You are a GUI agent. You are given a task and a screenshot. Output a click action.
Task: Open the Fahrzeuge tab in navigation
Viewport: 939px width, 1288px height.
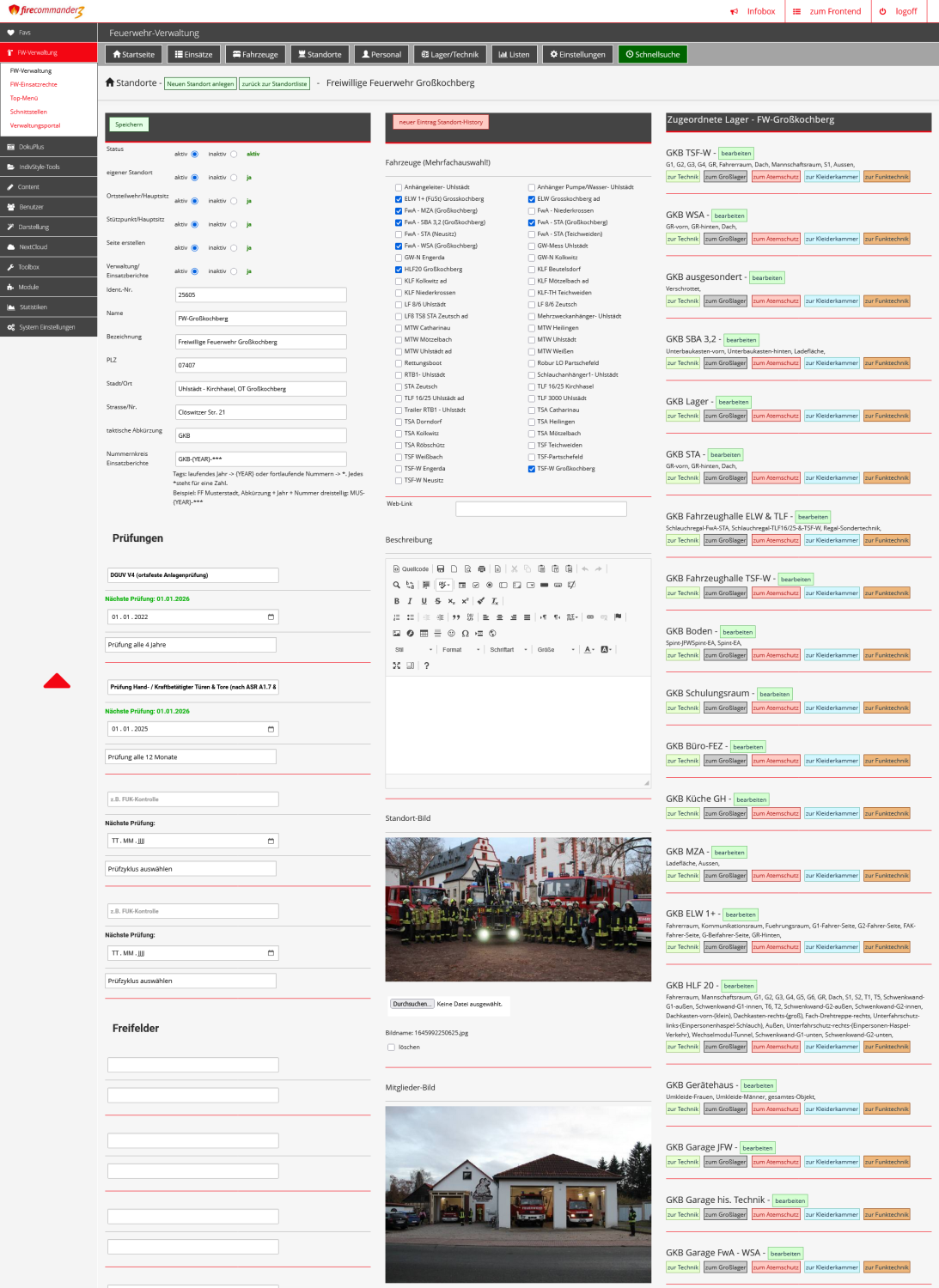[x=255, y=54]
